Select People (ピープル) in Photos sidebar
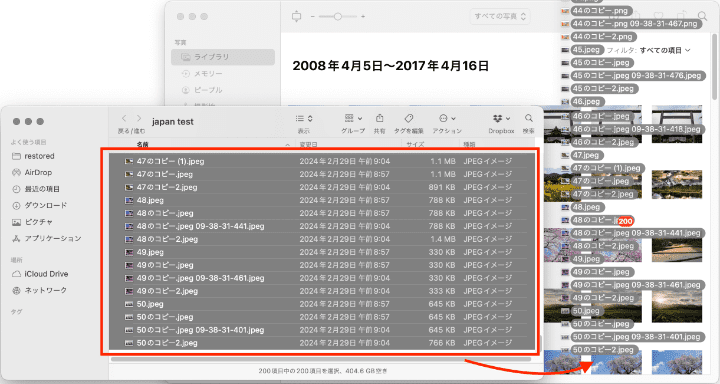This screenshot has height=384, width=720. [202, 90]
